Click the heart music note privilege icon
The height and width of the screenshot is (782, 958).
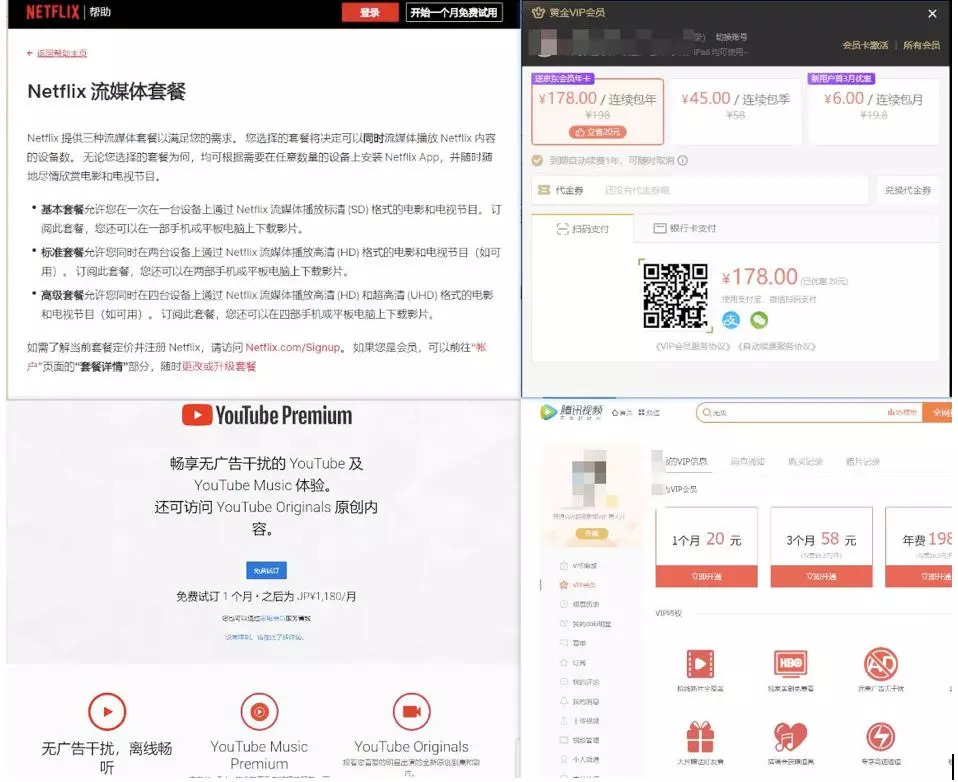(791, 737)
